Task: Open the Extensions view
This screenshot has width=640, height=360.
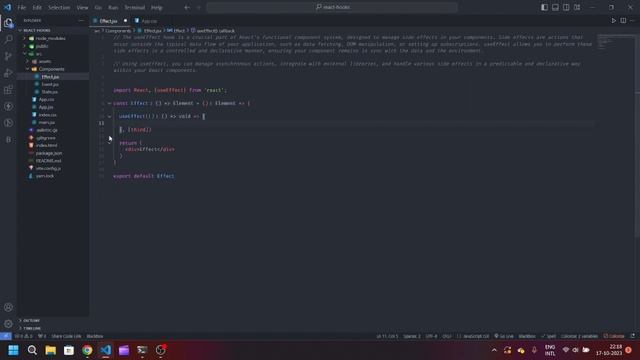Action: click(x=8, y=90)
